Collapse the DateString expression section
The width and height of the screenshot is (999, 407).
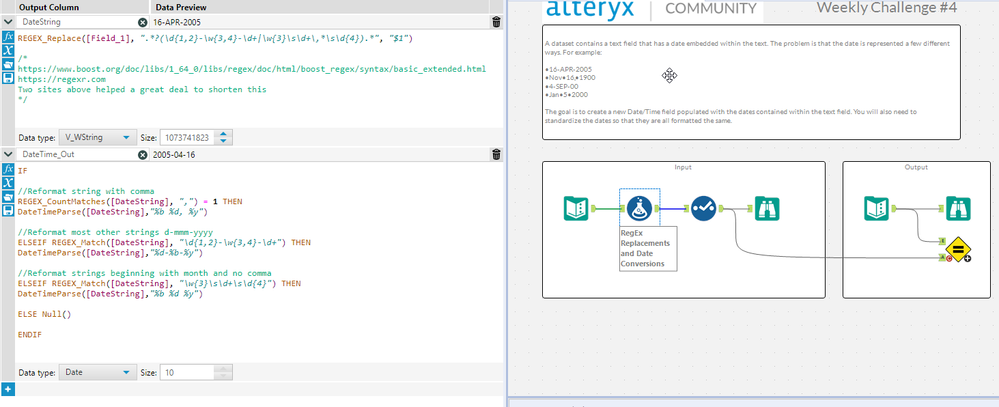(x=8, y=22)
